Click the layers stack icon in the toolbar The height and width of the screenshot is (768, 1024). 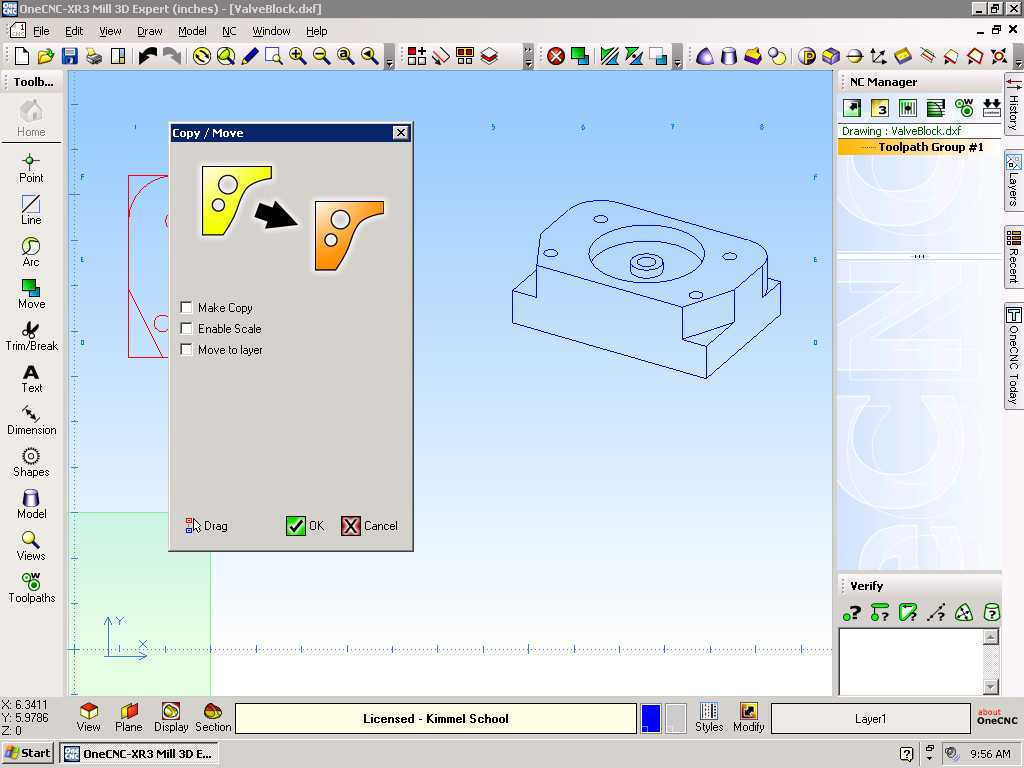(489, 56)
